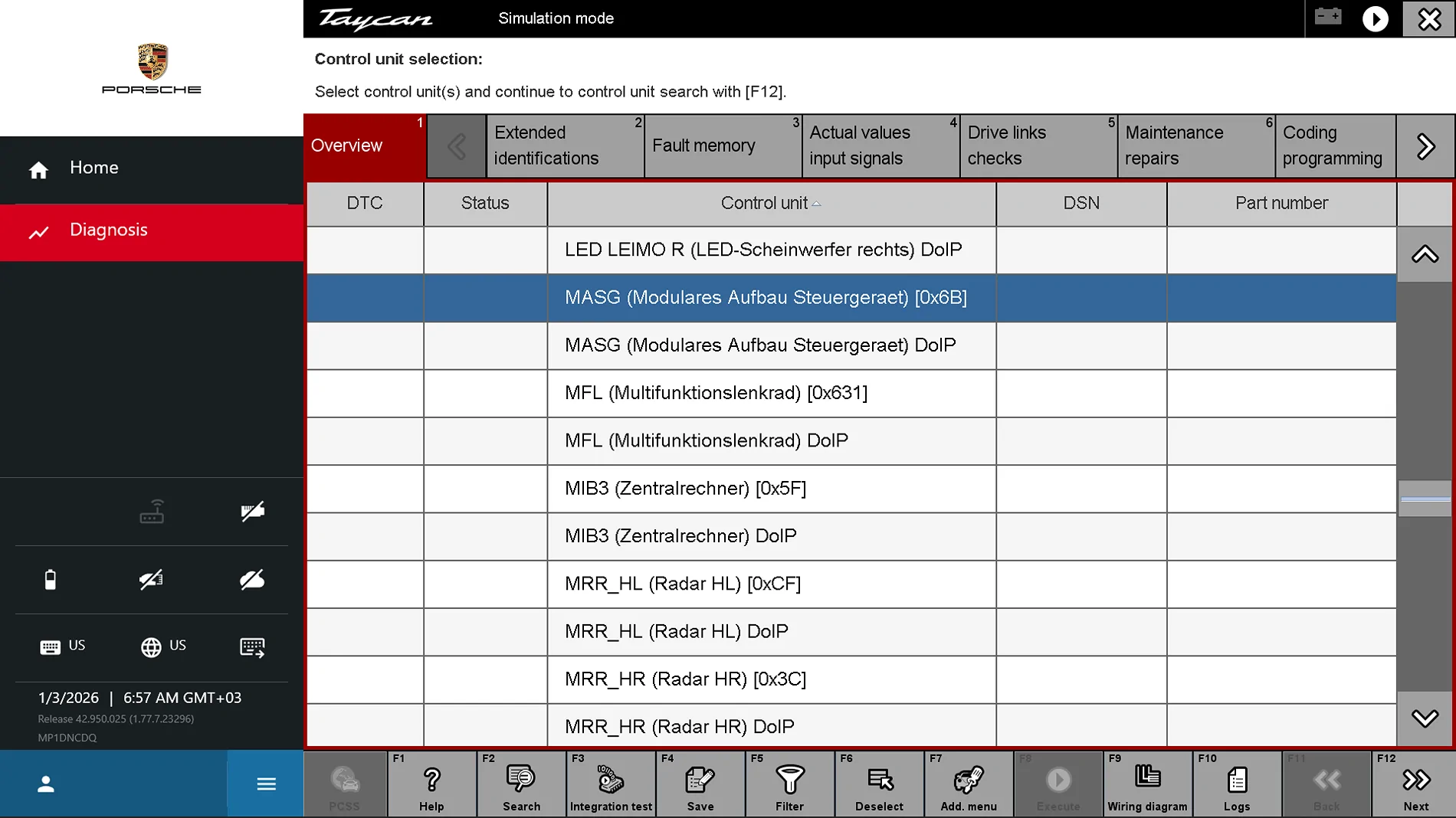Open the F5 Filter funnel

[789, 784]
